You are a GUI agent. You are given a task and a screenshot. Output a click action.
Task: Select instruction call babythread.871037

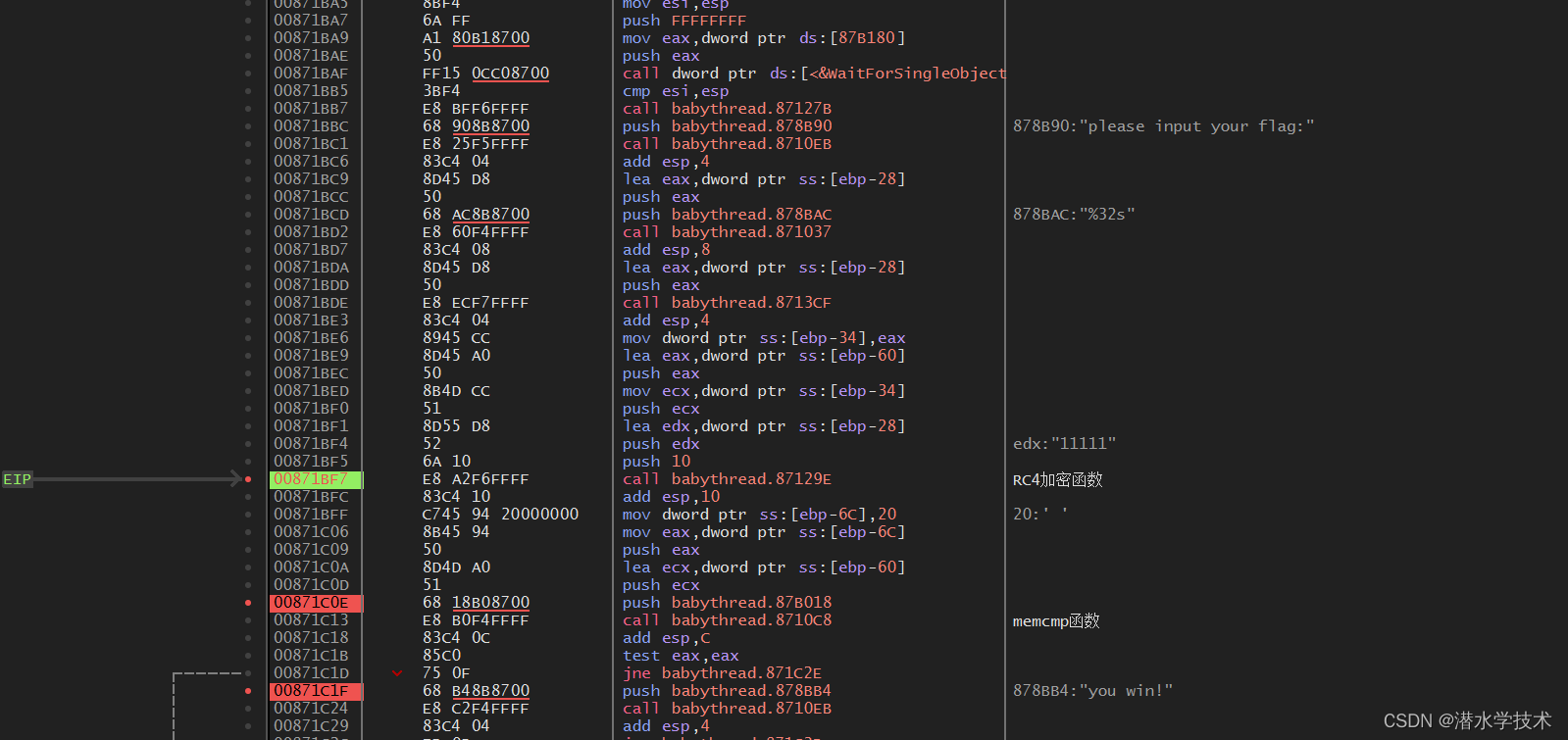pyautogui.click(x=727, y=232)
